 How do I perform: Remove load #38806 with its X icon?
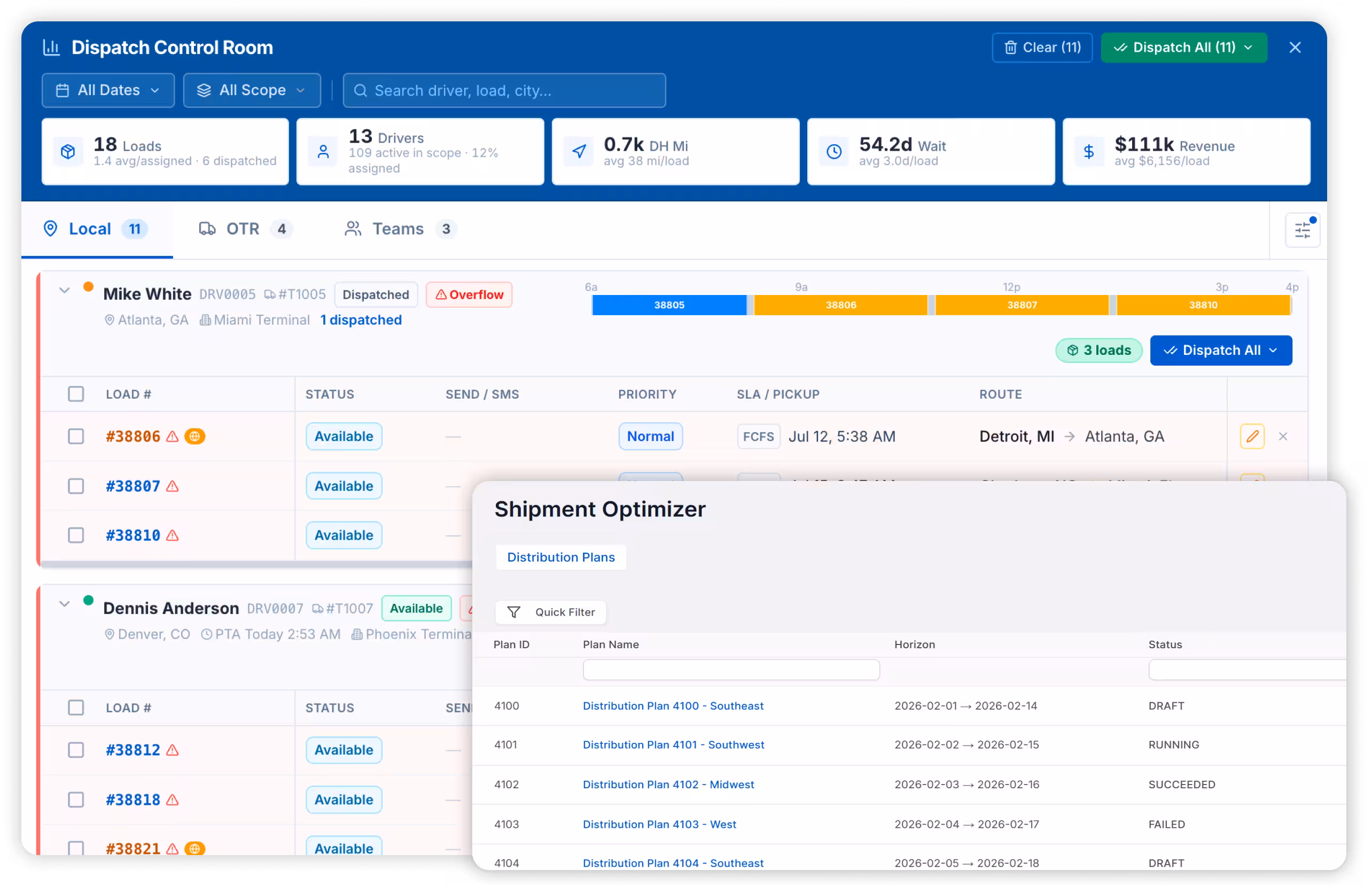(1283, 437)
